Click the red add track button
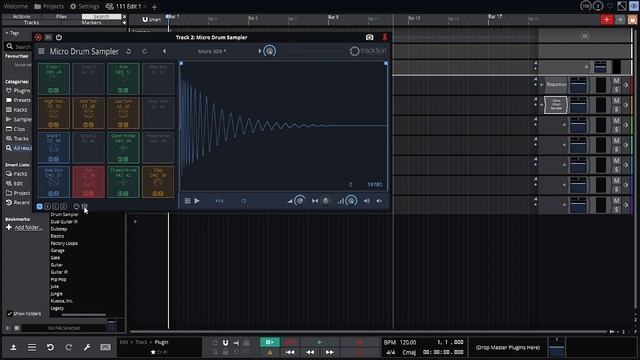 pos(607,20)
